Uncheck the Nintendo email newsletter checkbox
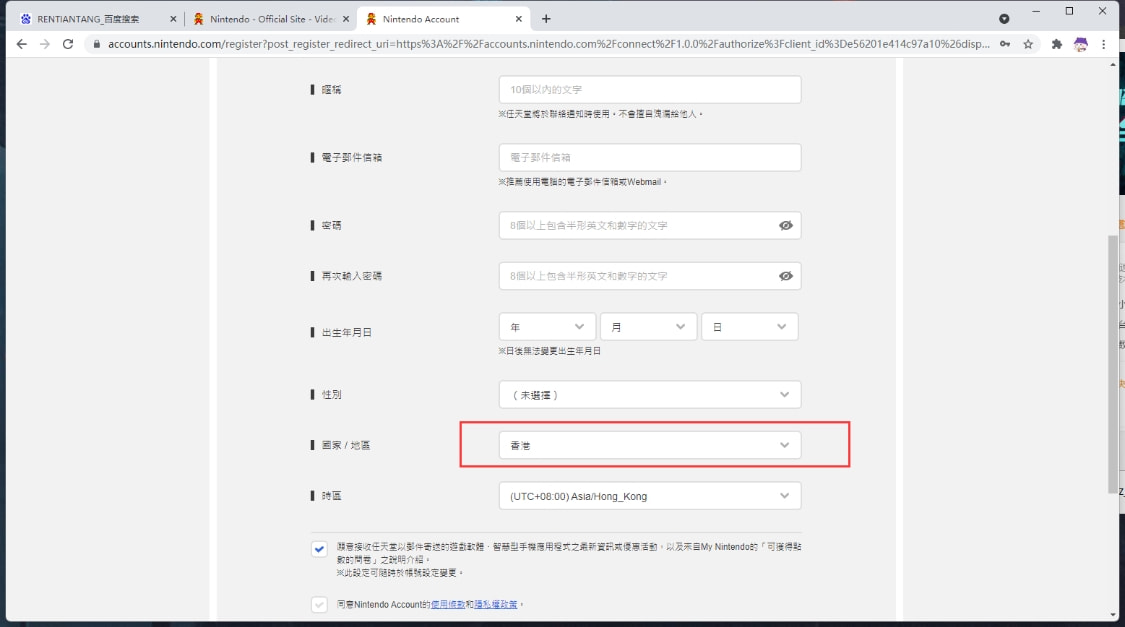1125x627 pixels. click(x=319, y=550)
